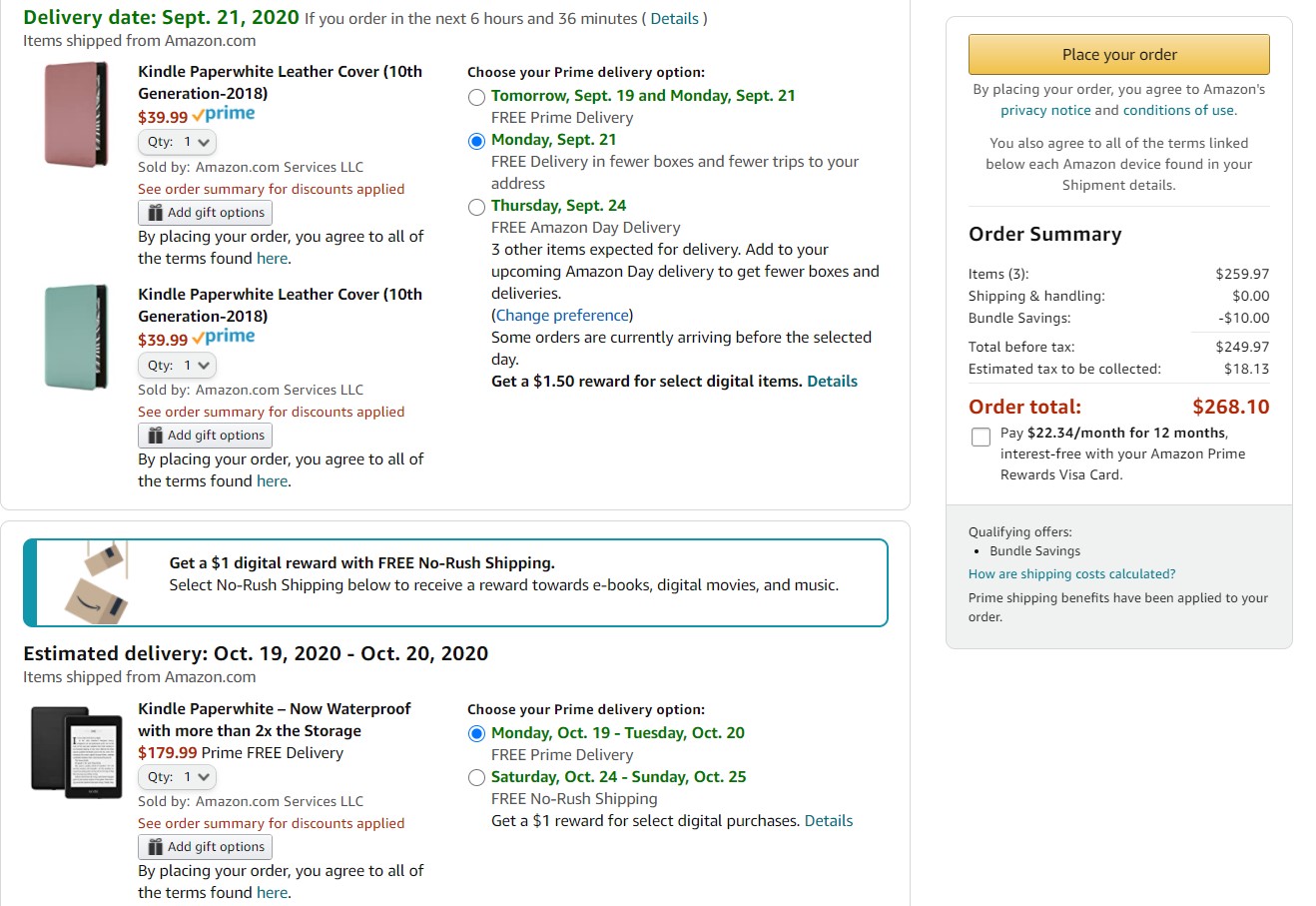Click the No-Rush Shipping package banner image
1316x906 pixels.
click(x=96, y=582)
